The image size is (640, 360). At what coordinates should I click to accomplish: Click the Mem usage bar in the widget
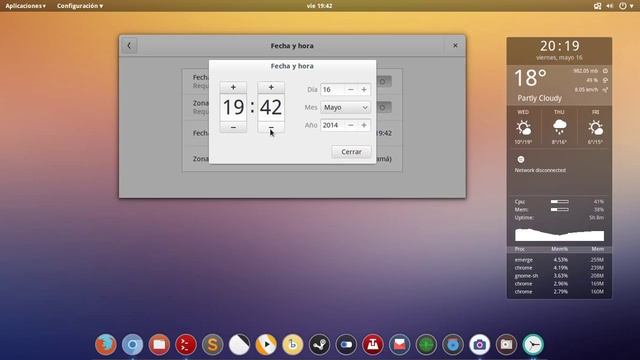(560, 209)
